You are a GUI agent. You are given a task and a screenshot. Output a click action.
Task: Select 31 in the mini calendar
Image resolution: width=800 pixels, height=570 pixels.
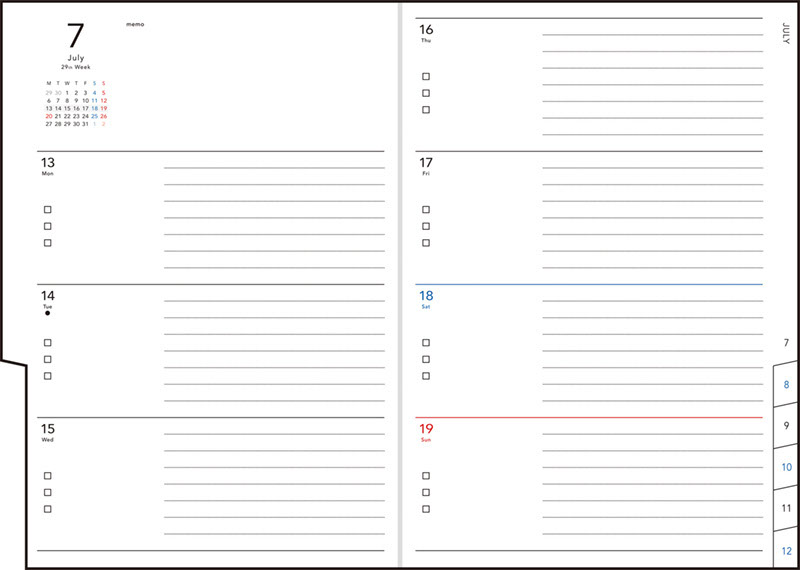(x=85, y=124)
